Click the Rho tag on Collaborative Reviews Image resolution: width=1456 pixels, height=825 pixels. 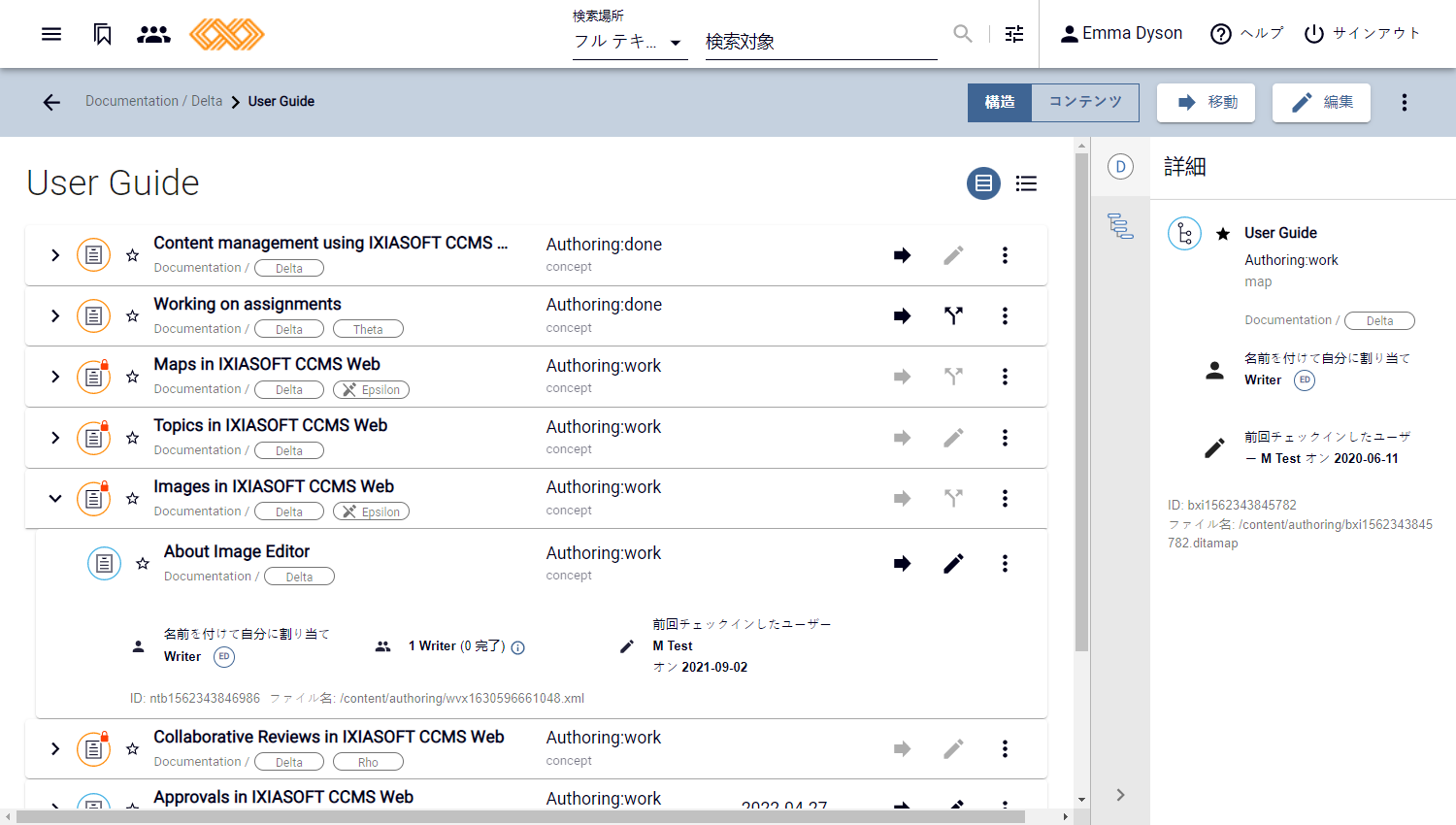(368, 762)
